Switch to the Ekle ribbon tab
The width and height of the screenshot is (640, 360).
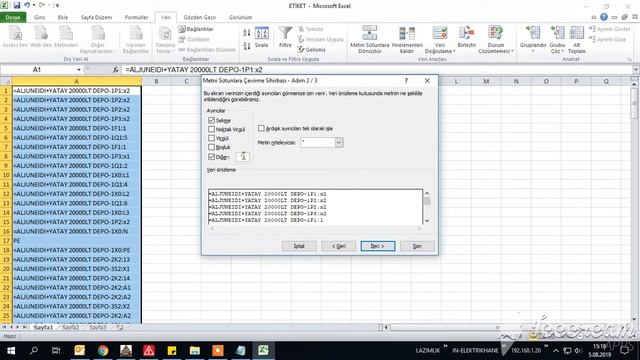(x=63, y=18)
